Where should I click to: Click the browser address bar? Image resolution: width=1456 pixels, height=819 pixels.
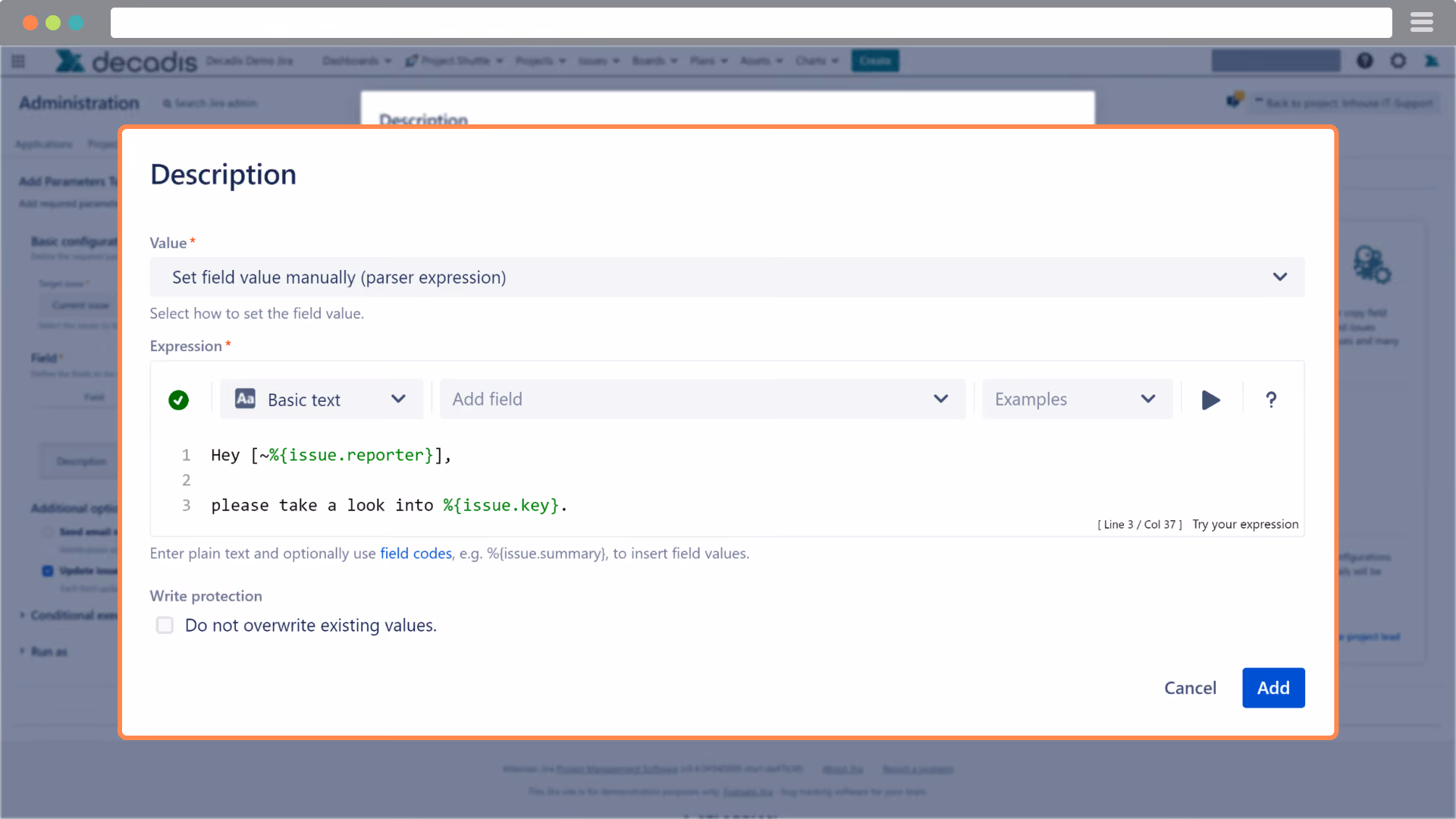[x=751, y=23]
